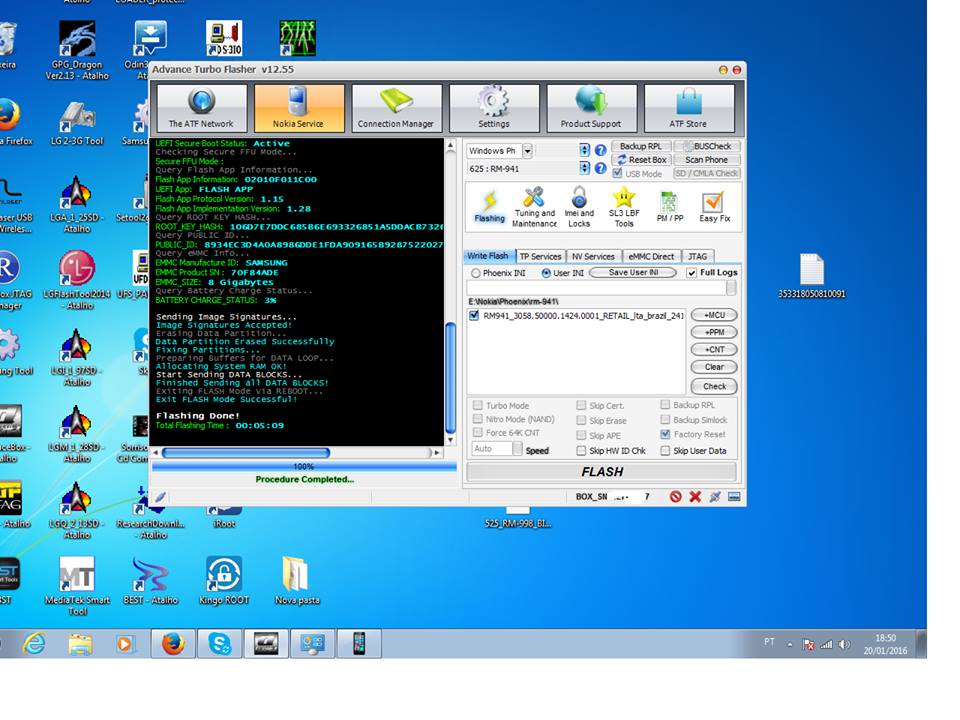Open the volume icon in system tray

(x=844, y=644)
